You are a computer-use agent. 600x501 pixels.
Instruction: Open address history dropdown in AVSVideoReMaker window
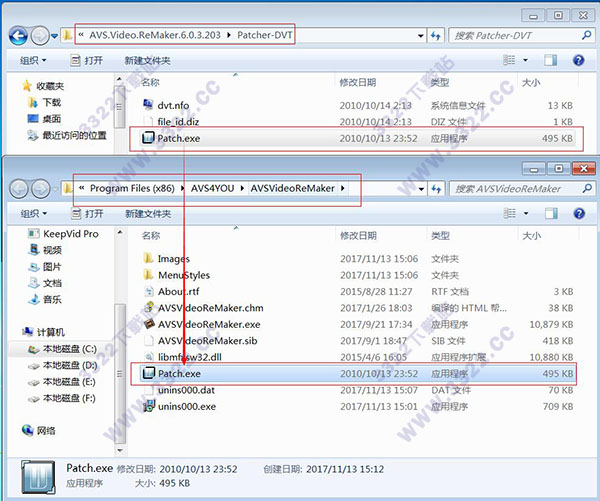[x=421, y=189]
